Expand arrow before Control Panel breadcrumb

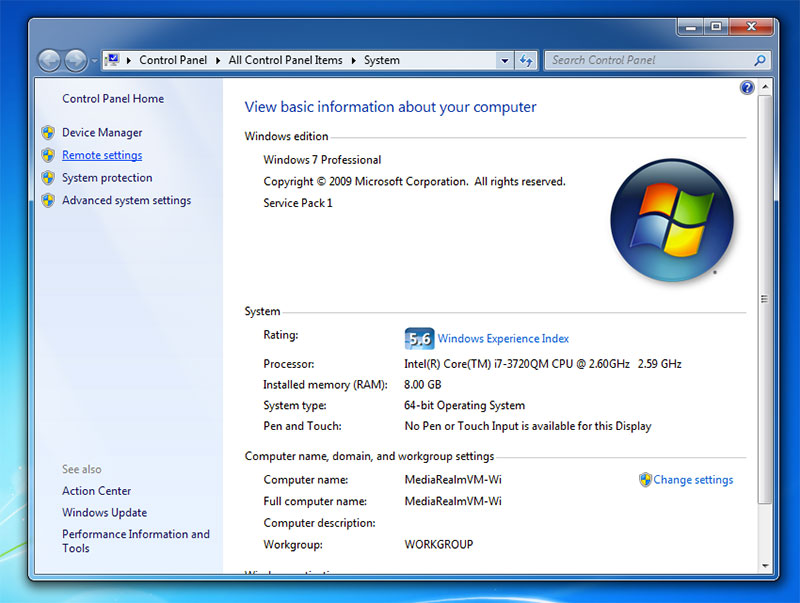[x=129, y=61]
